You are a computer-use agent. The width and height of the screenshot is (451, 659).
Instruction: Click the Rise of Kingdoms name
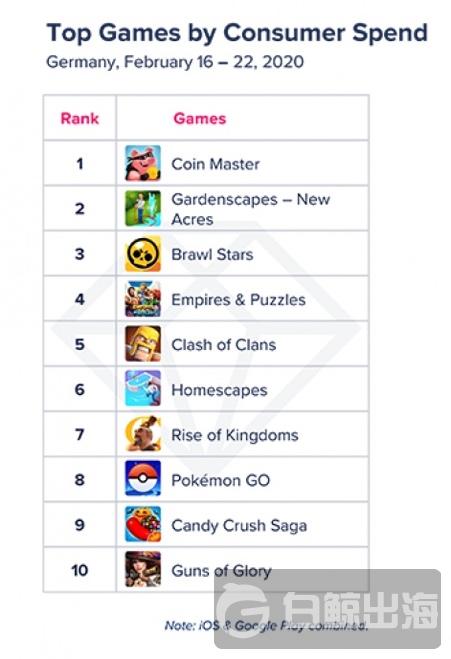click(x=235, y=435)
